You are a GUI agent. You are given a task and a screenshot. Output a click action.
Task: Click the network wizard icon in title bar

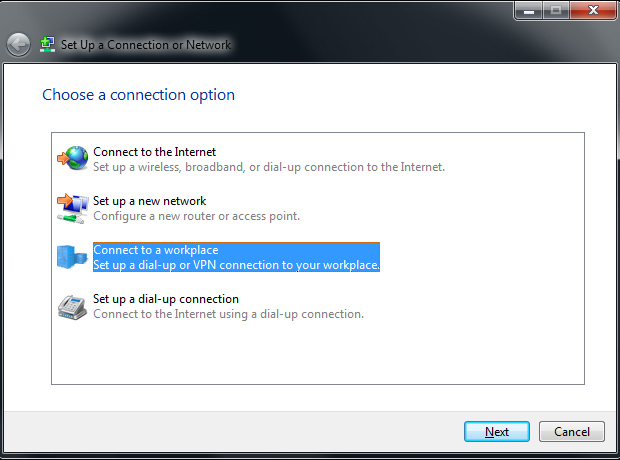pos(47,44)
